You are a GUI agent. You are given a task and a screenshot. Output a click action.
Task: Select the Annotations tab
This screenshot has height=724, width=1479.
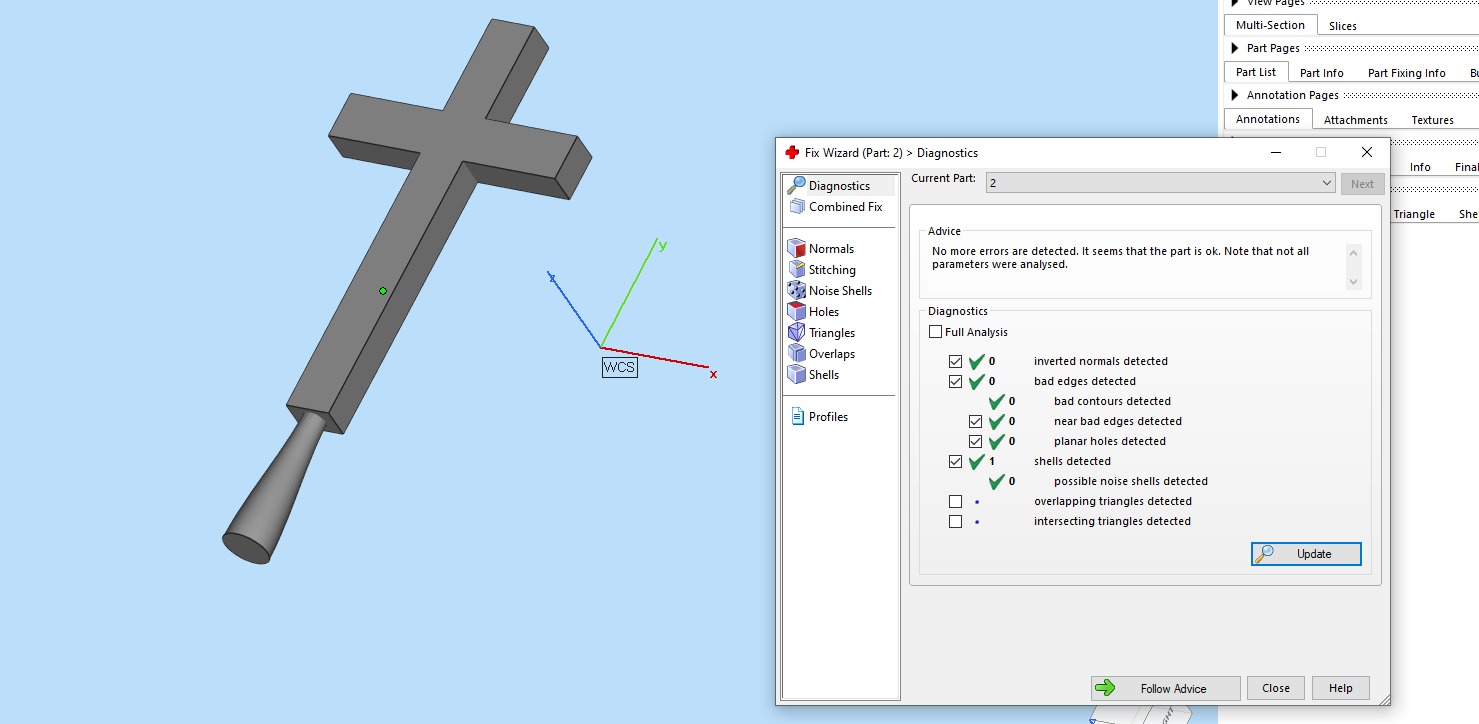[x=1267, y=119]
